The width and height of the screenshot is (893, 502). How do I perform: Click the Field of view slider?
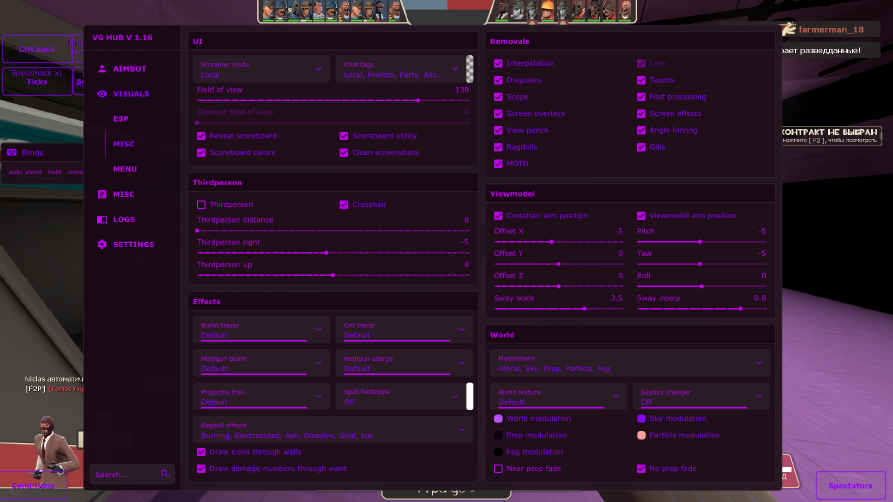point(333,100)
